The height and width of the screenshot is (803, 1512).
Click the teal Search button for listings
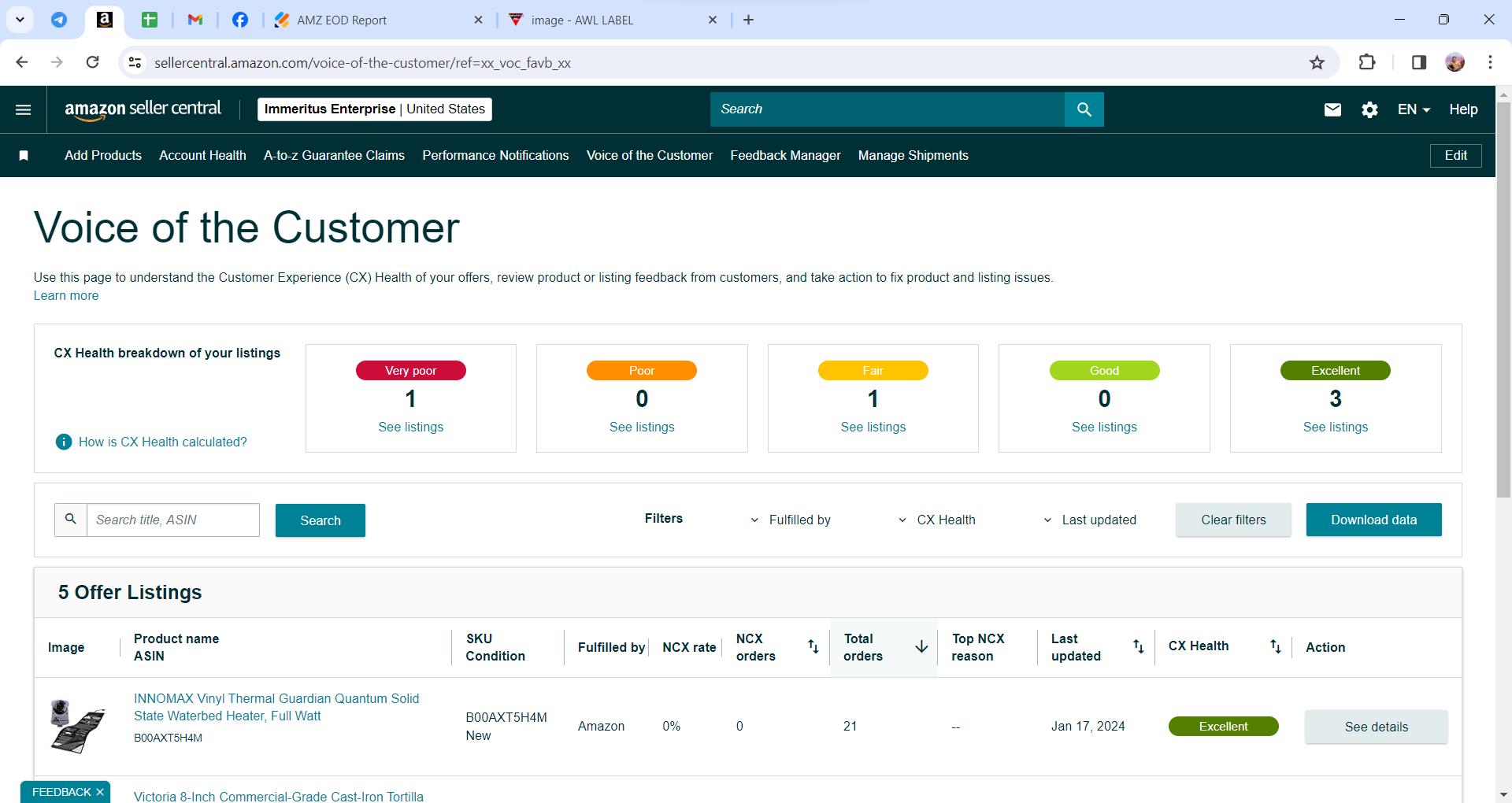click(321, 520)
